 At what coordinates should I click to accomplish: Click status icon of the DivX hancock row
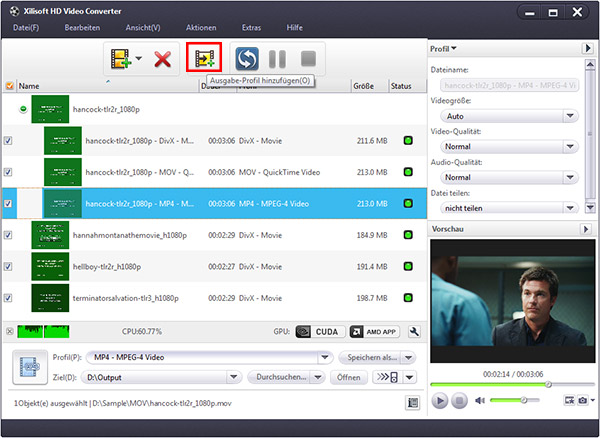(x=408, y=140)
